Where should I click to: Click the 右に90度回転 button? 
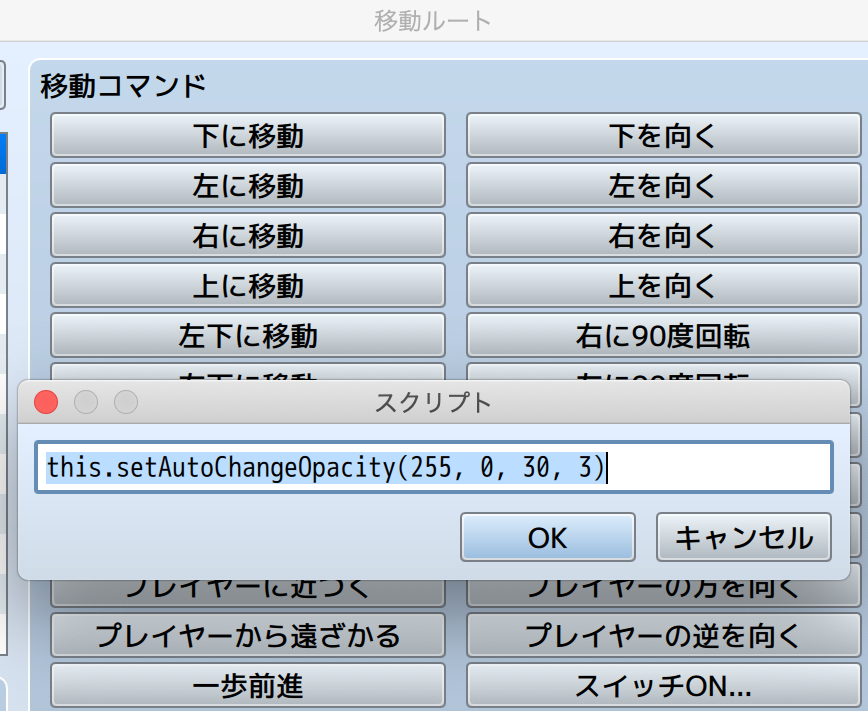tap(663, 336)
